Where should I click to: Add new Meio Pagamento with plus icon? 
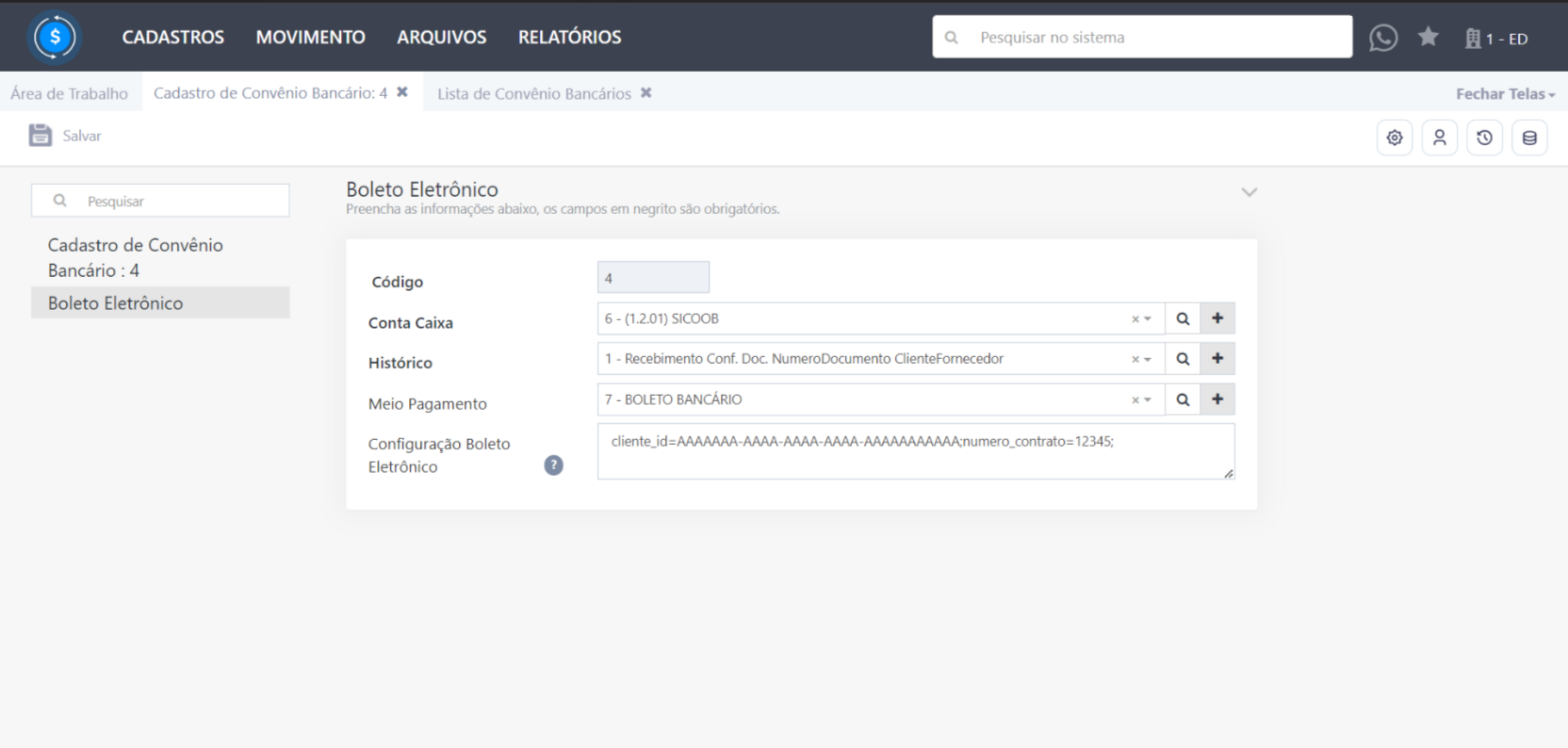pyautogui.click(x=1217, y=399)
